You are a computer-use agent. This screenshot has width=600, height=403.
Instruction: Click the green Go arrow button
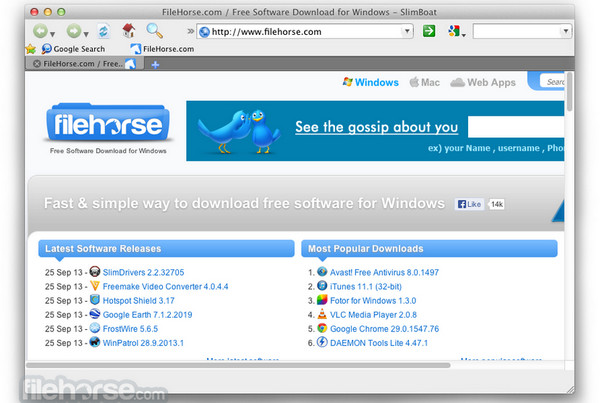429,31
